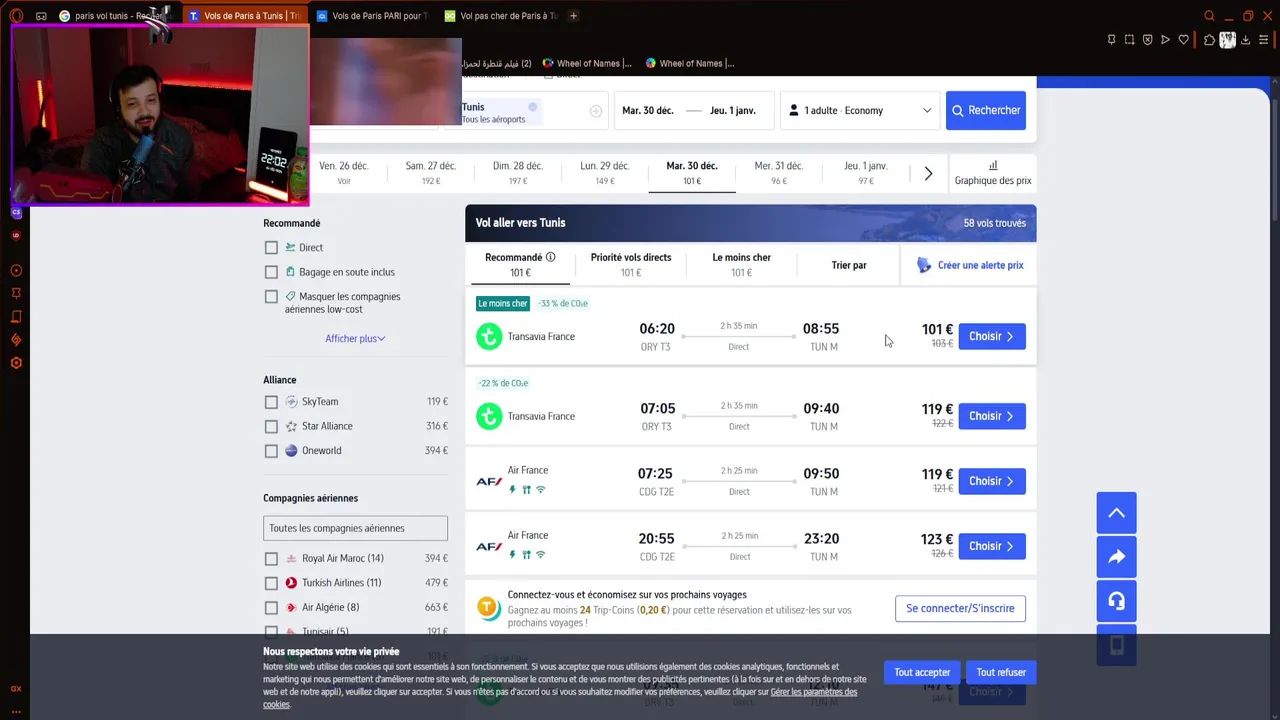Open the sidebar settings gear icon
The width and height of the screenshot is (1280, 720).
point(16,363)
